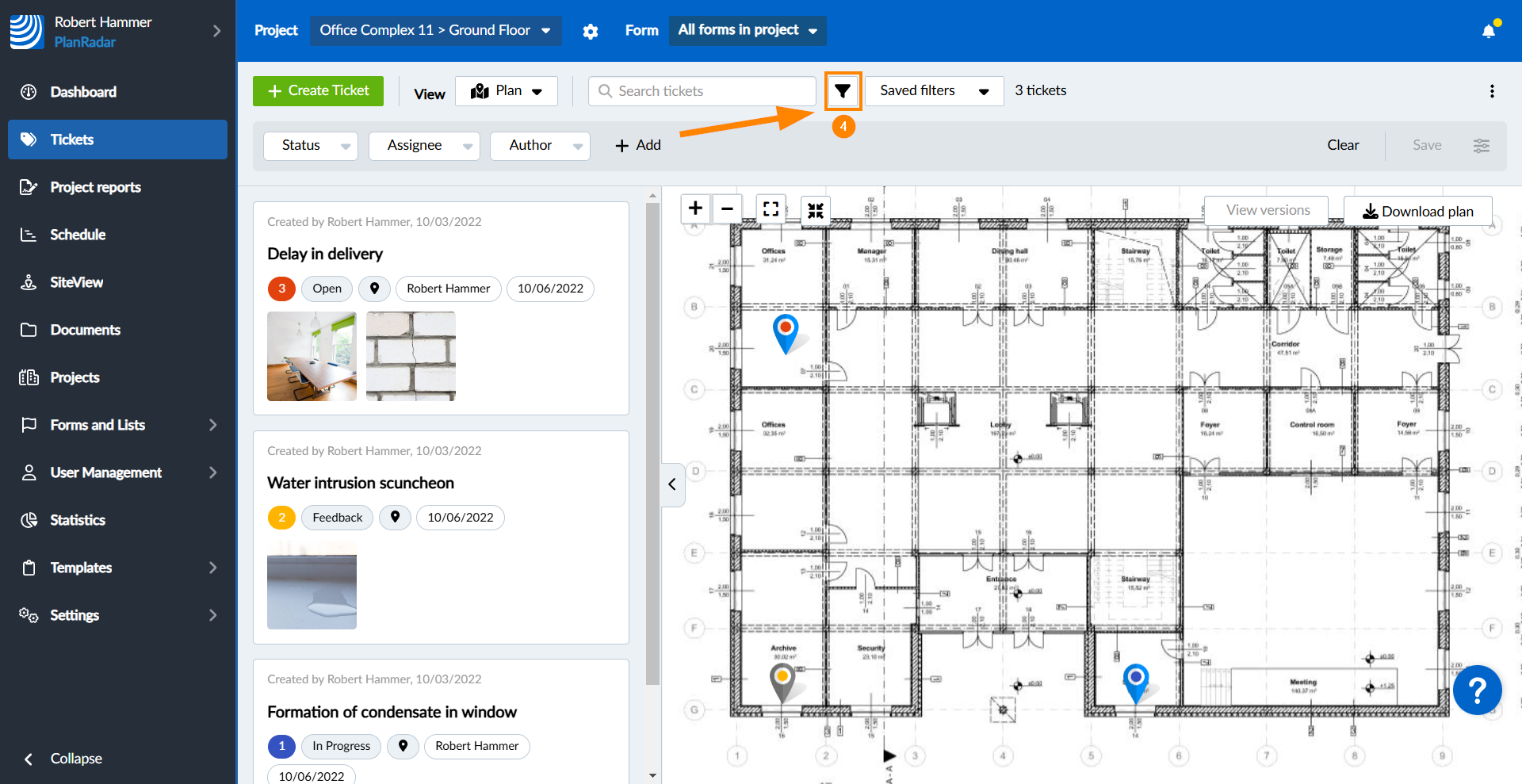Open the help question mark button

pos(1478,690)
